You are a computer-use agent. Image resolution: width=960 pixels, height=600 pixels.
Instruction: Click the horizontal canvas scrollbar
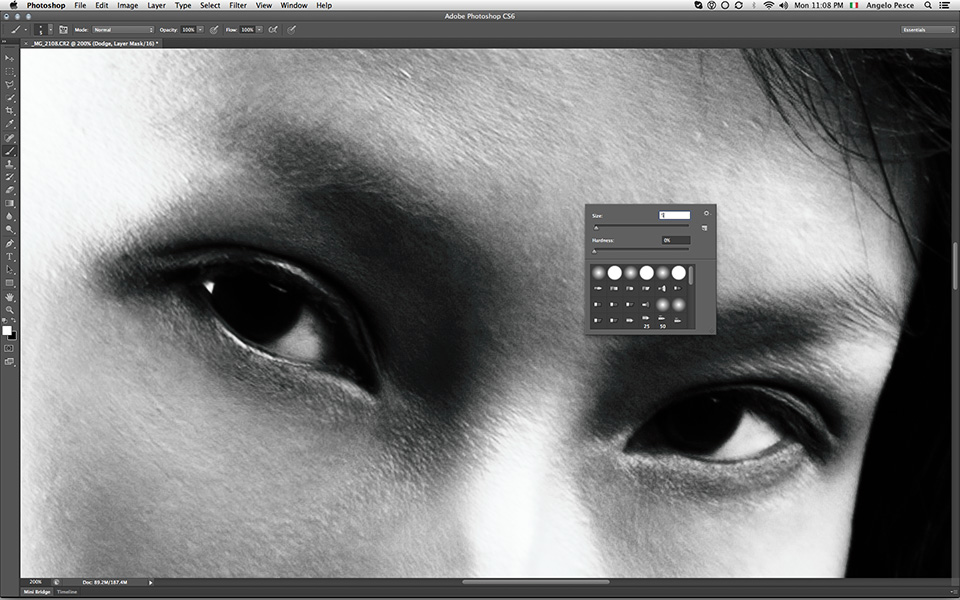click(x=536, y=582)
